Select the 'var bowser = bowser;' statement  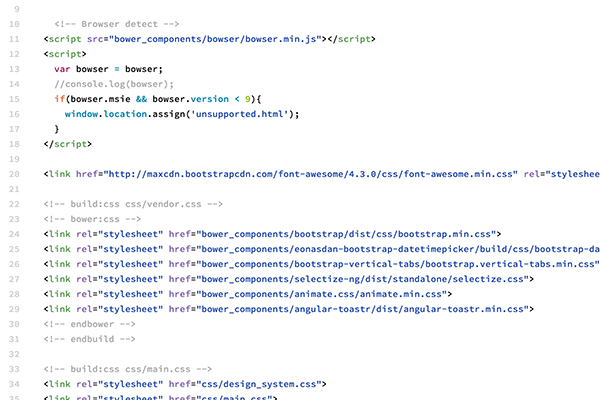point(108,69)
